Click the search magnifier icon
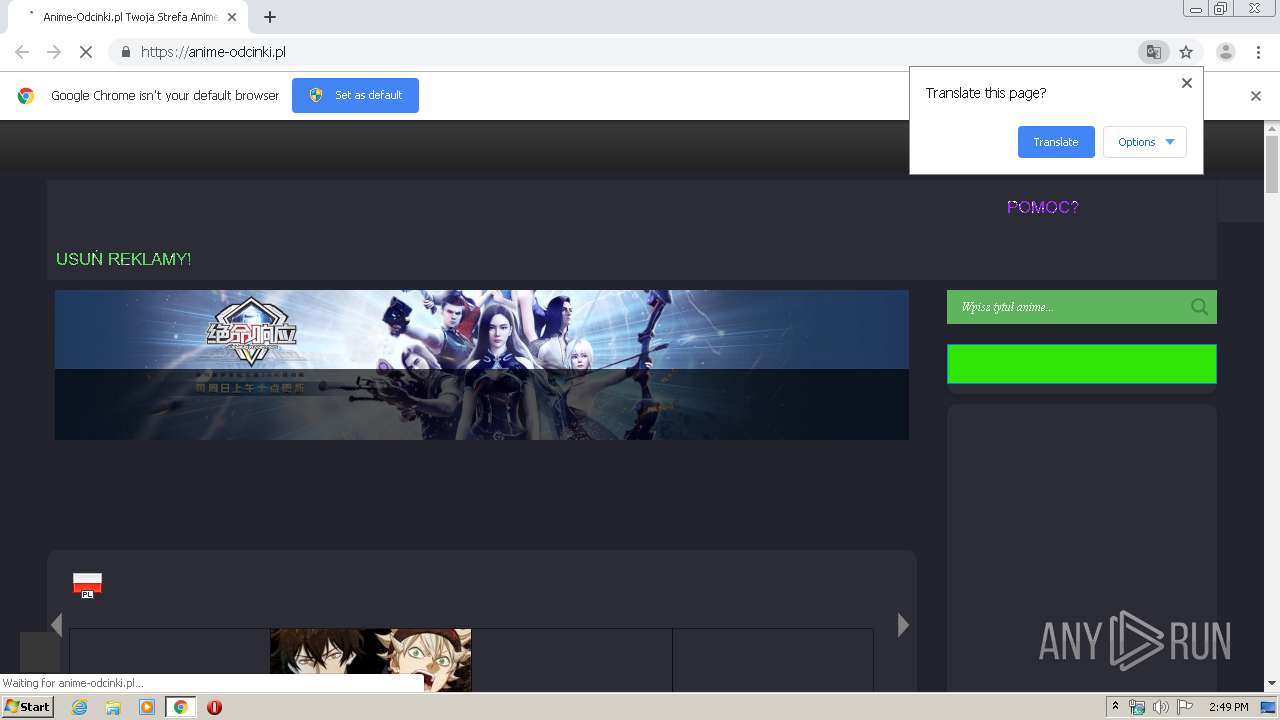 [x=1200, y=307]
